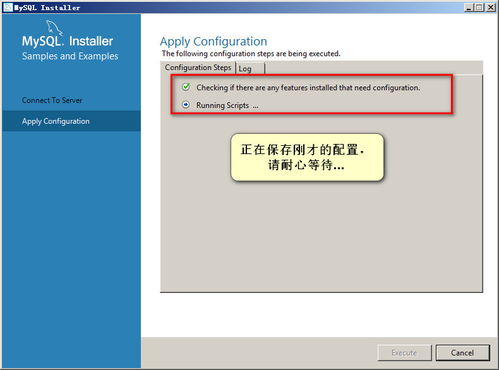Viewport: 499px width, 370px height.
Task: Minimize the MySQL Installer window
Action: 469,7
